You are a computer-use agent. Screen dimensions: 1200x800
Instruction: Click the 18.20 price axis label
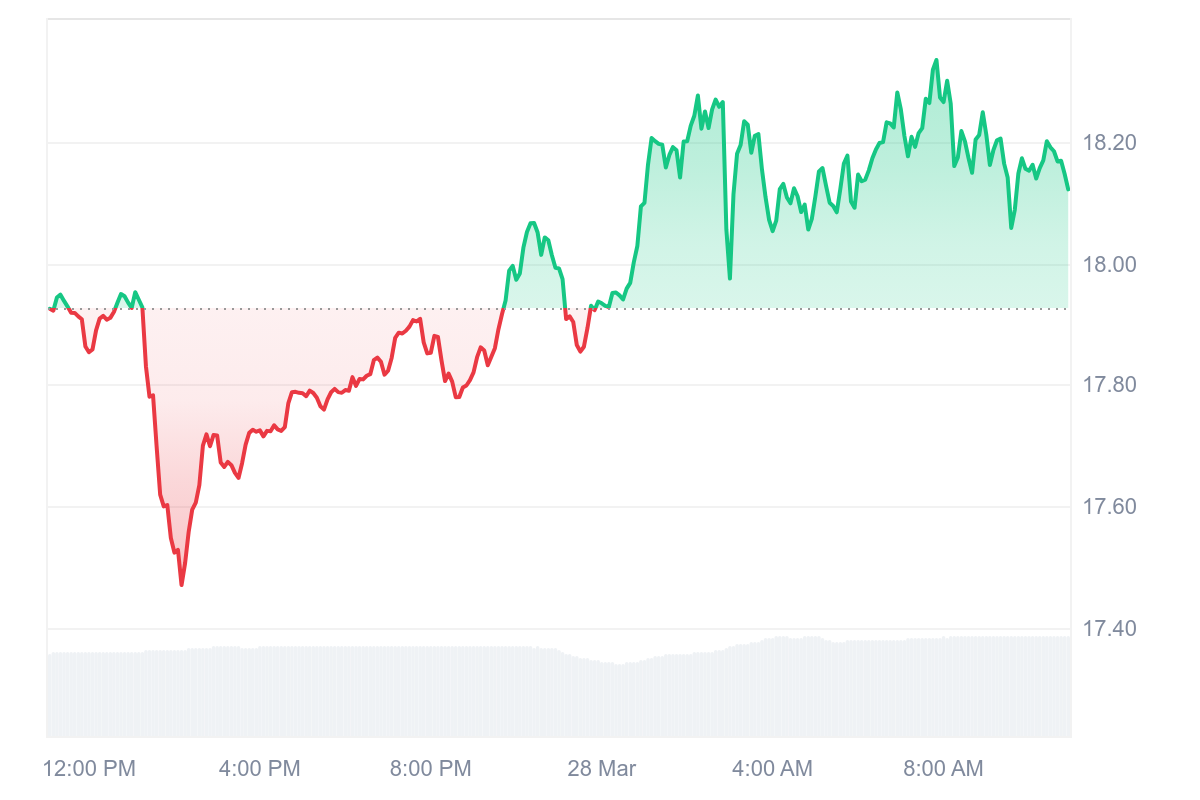[1110, 143]
